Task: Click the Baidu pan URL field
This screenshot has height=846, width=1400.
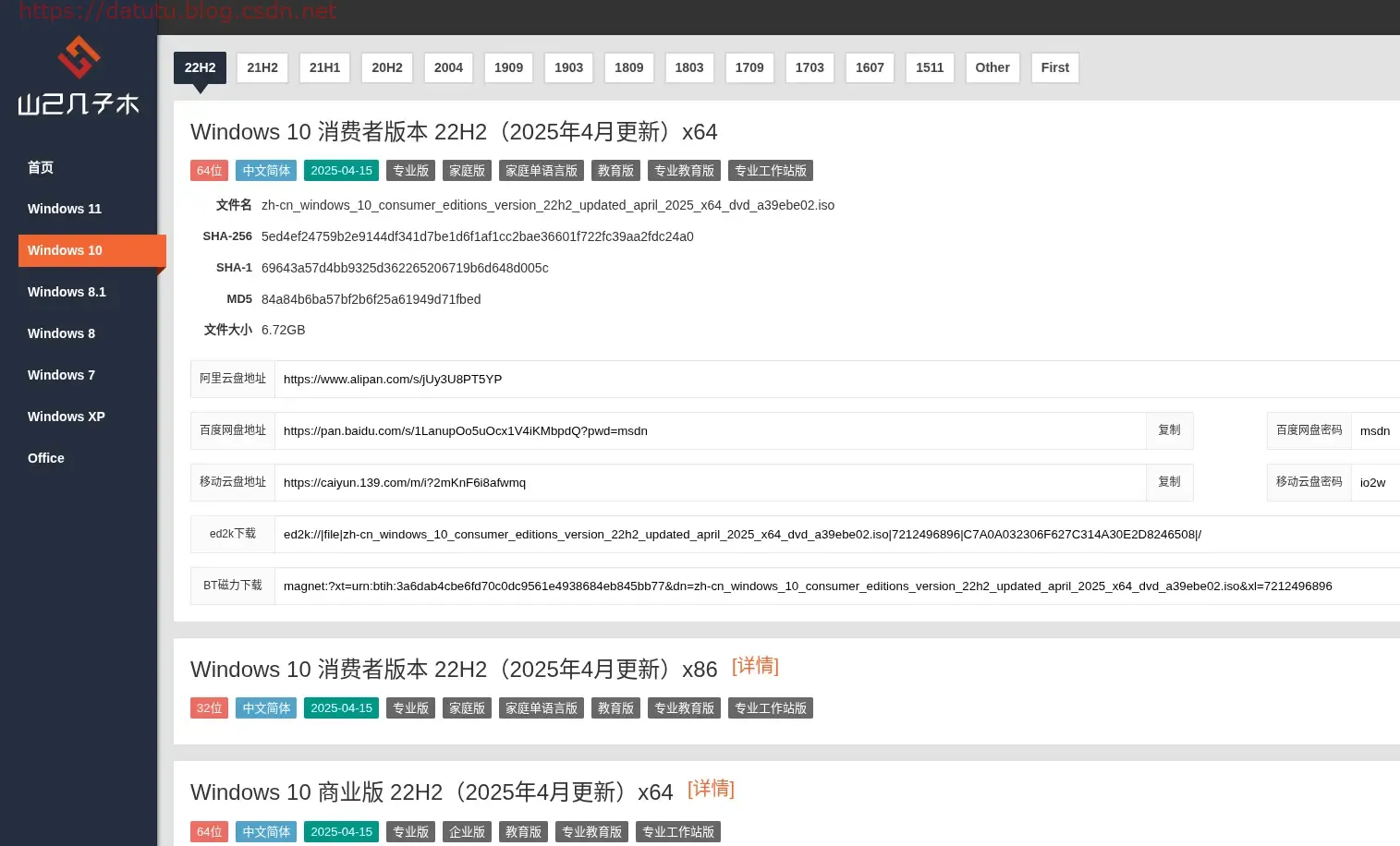Action: tap(710, 430)
